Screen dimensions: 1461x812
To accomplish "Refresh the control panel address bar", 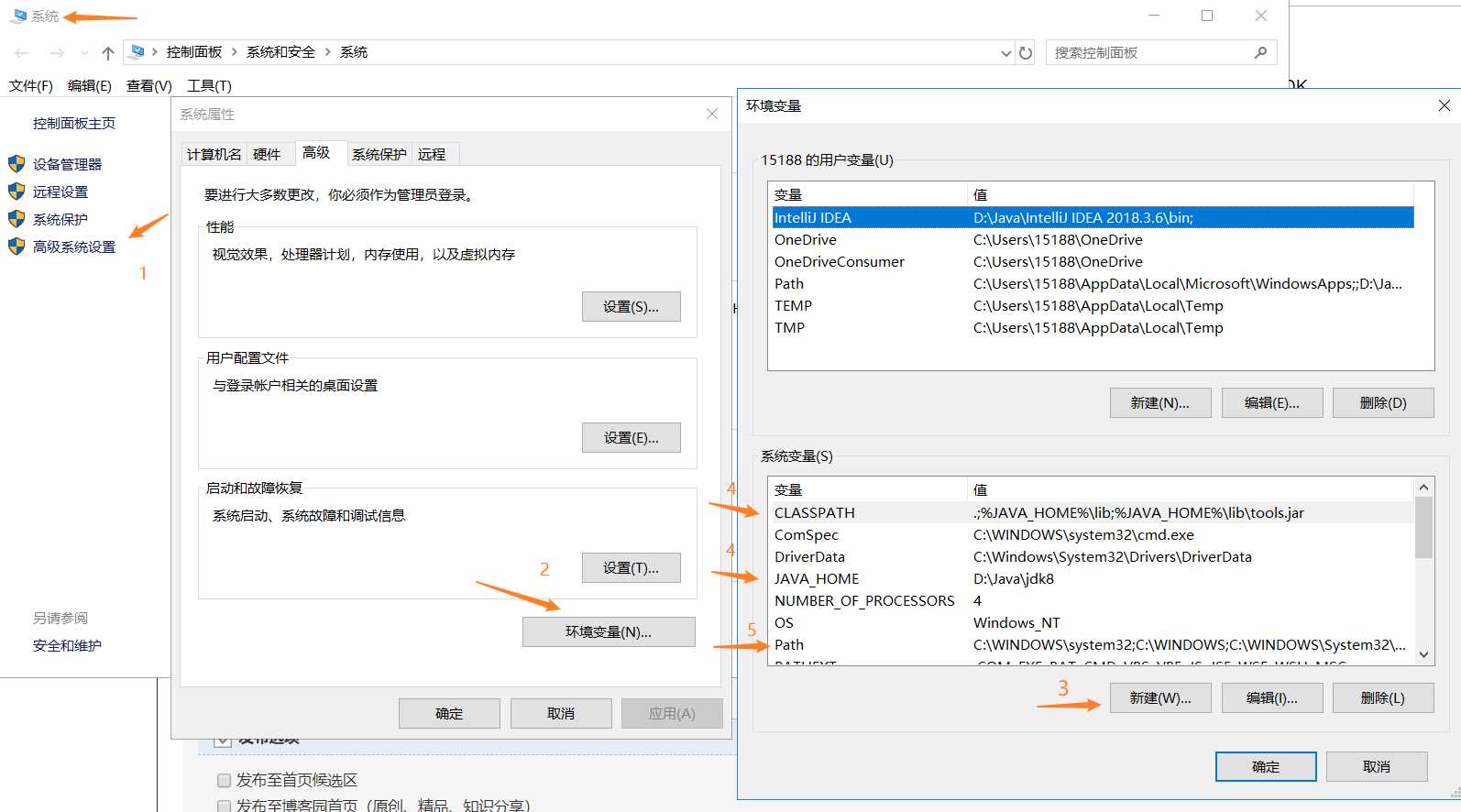I will 1026,53.
